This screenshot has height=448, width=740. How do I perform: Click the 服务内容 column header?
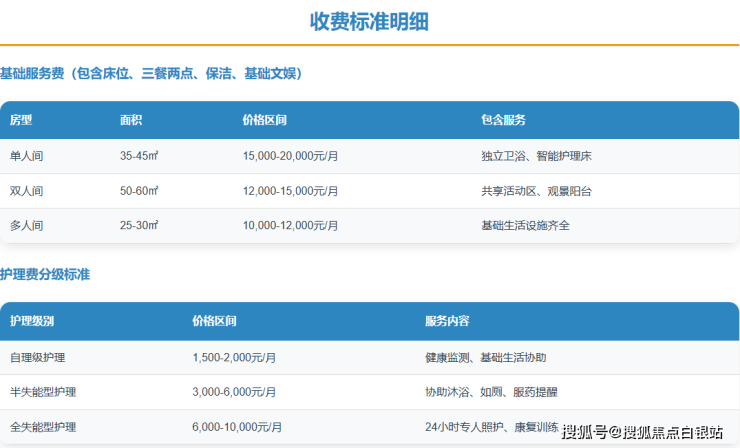pos(447,321)
